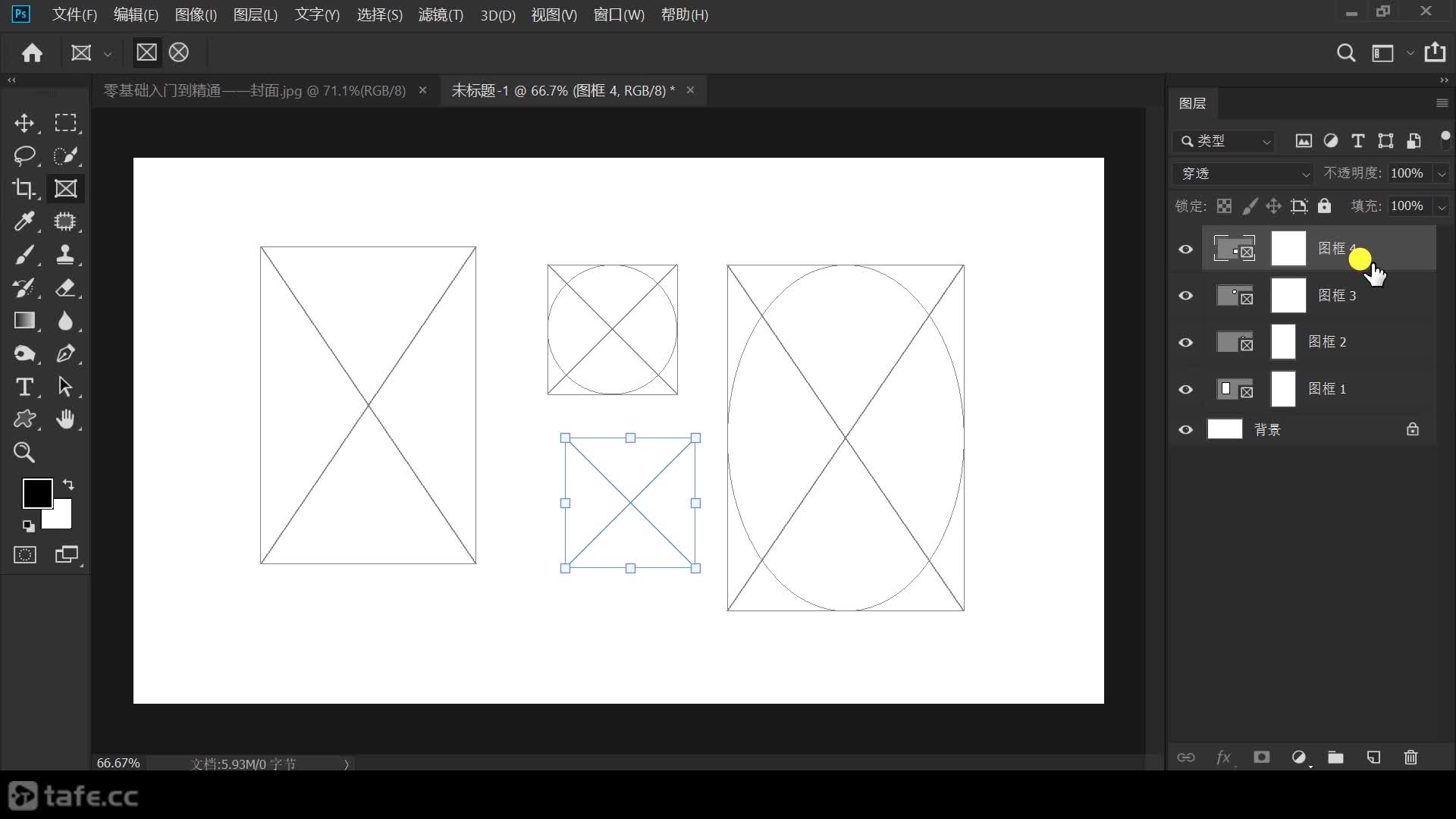1456x819 pixels.
Task: Expand status bar info arrow
Action: pyautogui.click(x=347, y=764)
